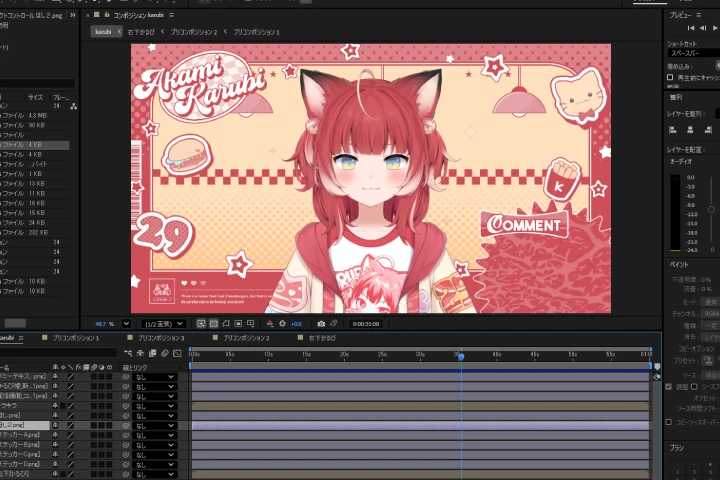
Task: Open the Preview panel menu icon
Action: tap(698, 15)
